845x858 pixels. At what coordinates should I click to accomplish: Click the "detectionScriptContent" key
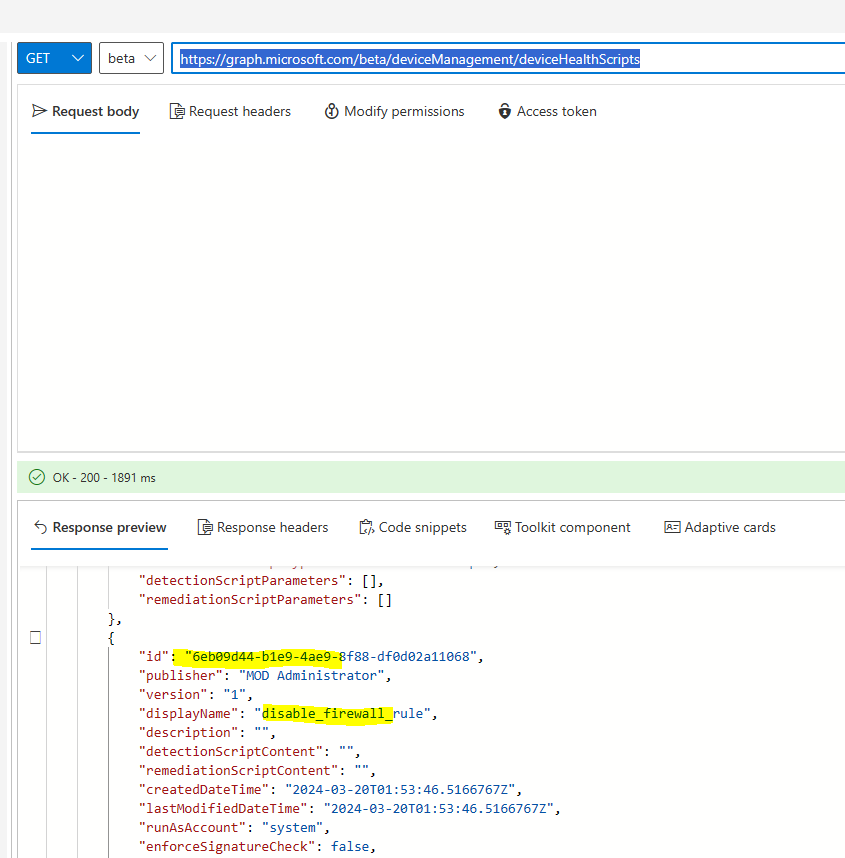[x=230, y=752]
